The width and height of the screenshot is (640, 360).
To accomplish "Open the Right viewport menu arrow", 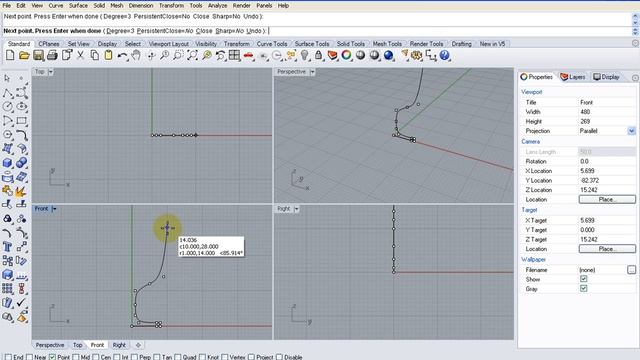I will 297,209.
